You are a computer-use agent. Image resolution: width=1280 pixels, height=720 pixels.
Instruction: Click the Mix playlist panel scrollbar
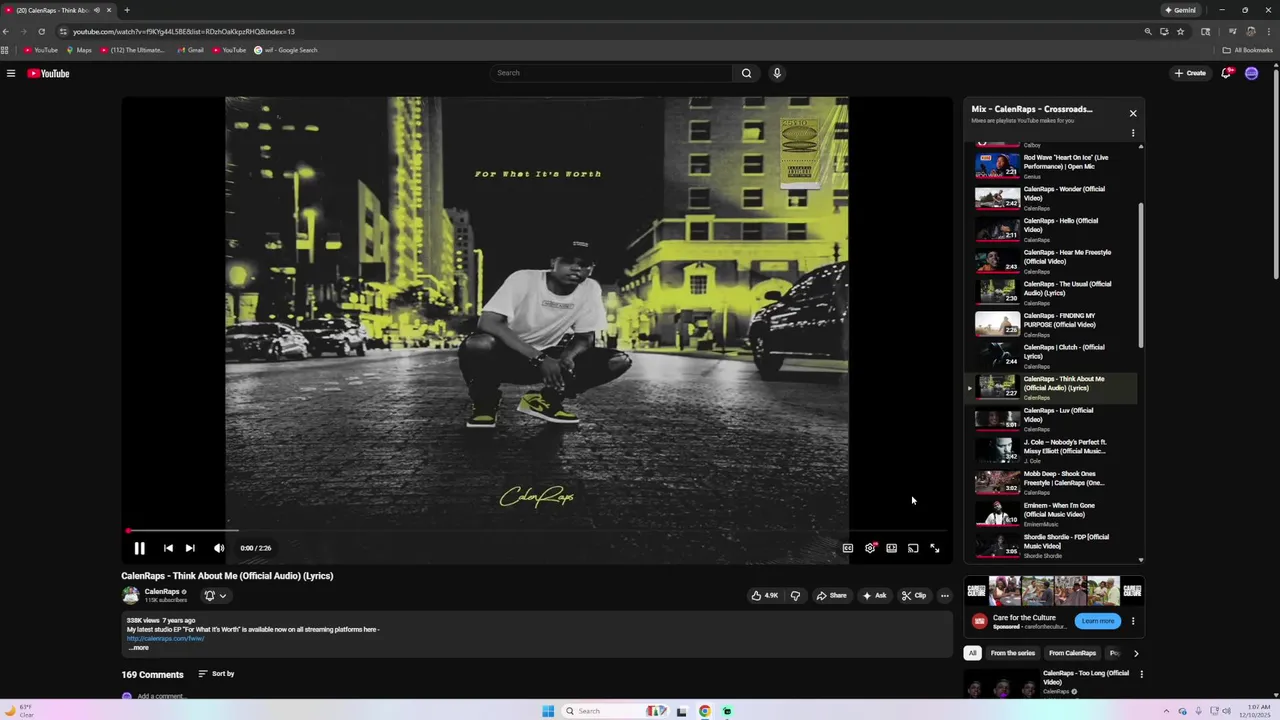click(x=1141, y=275)
